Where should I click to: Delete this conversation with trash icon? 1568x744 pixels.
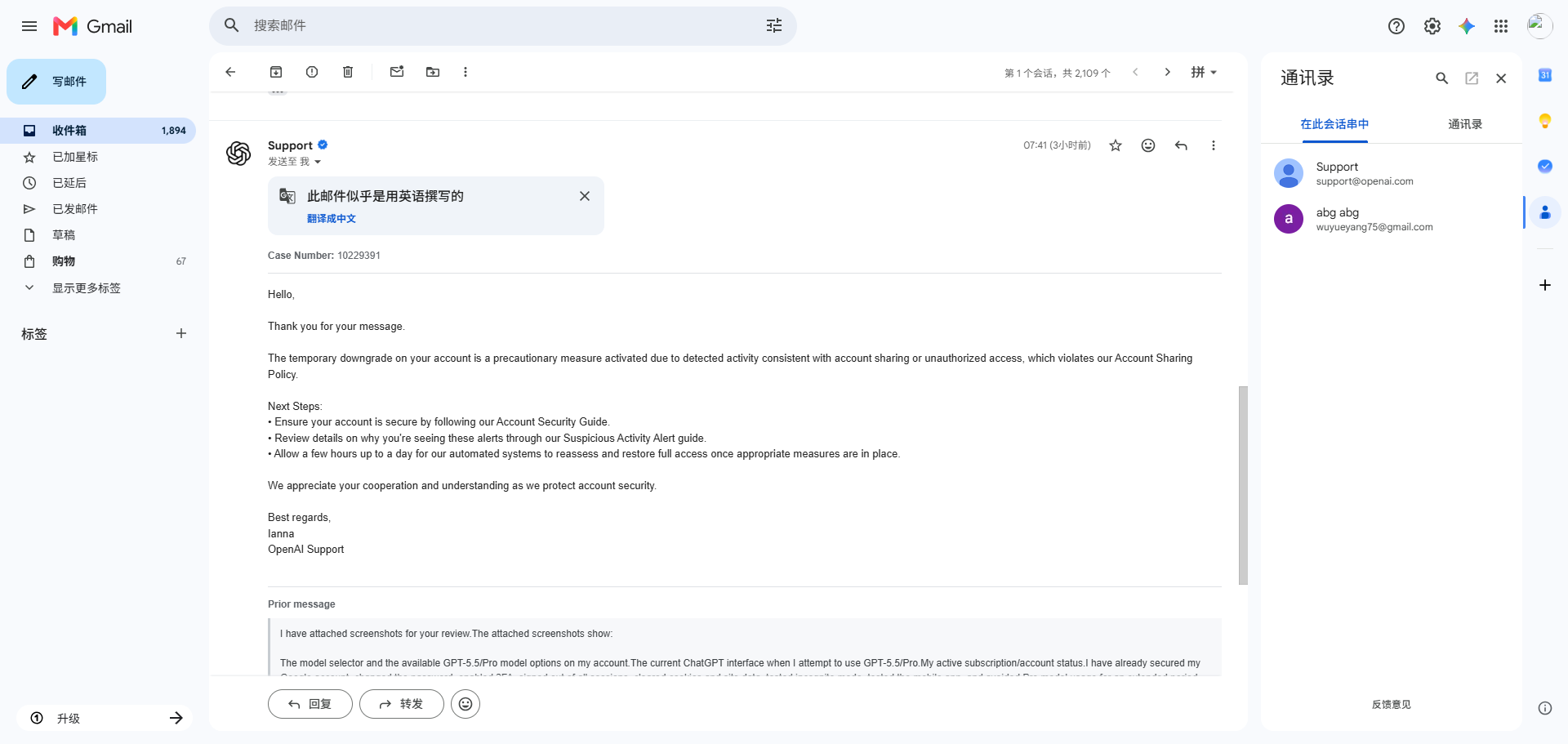pyautogui.click(x=348, y=72)
